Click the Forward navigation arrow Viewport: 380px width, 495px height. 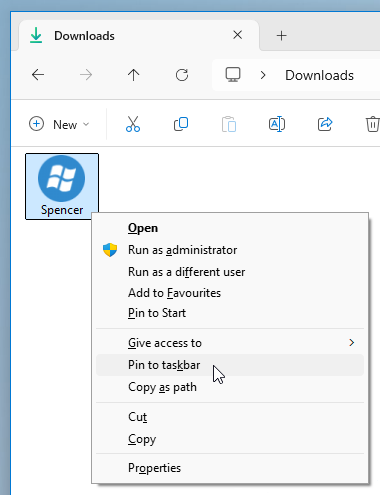coord(86,75)
